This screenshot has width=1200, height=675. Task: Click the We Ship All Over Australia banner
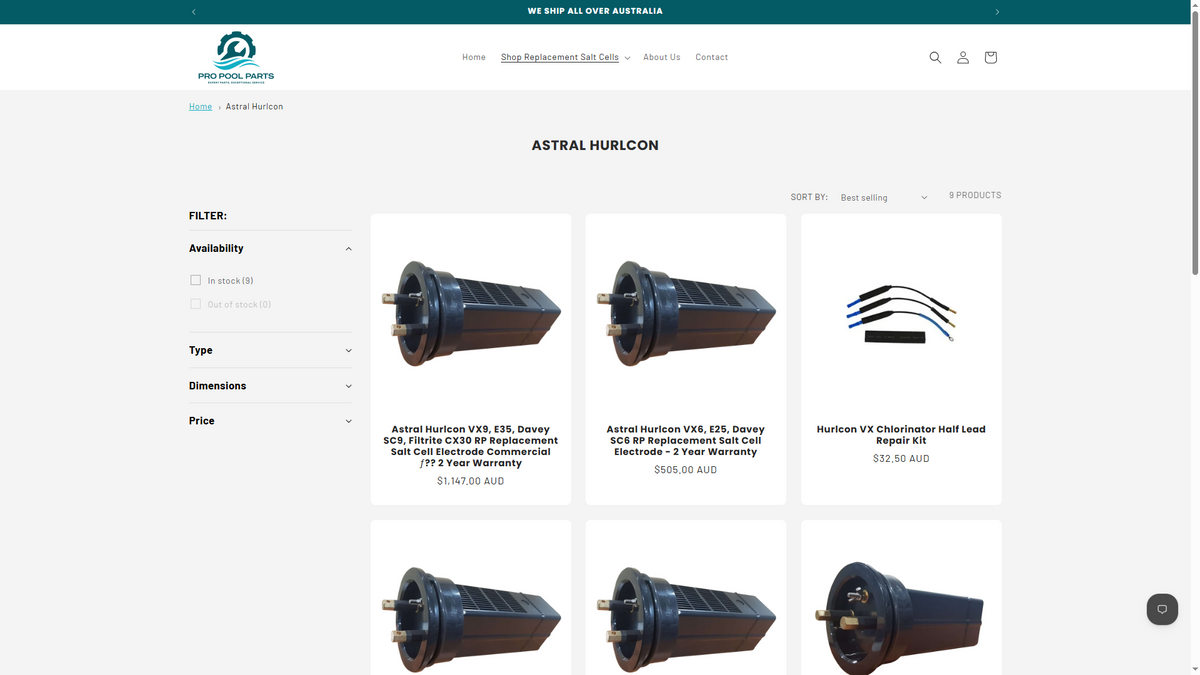click(595, 11)
